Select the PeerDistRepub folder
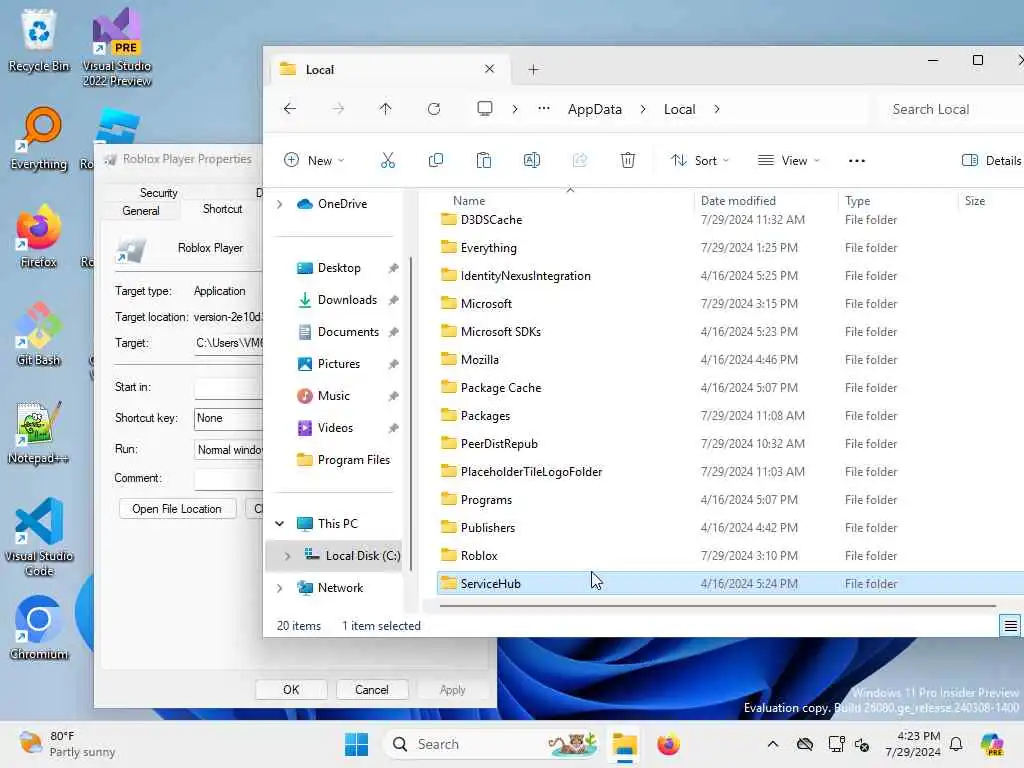This screenshot has width=1024, height=768. click(x=730, y=443)
